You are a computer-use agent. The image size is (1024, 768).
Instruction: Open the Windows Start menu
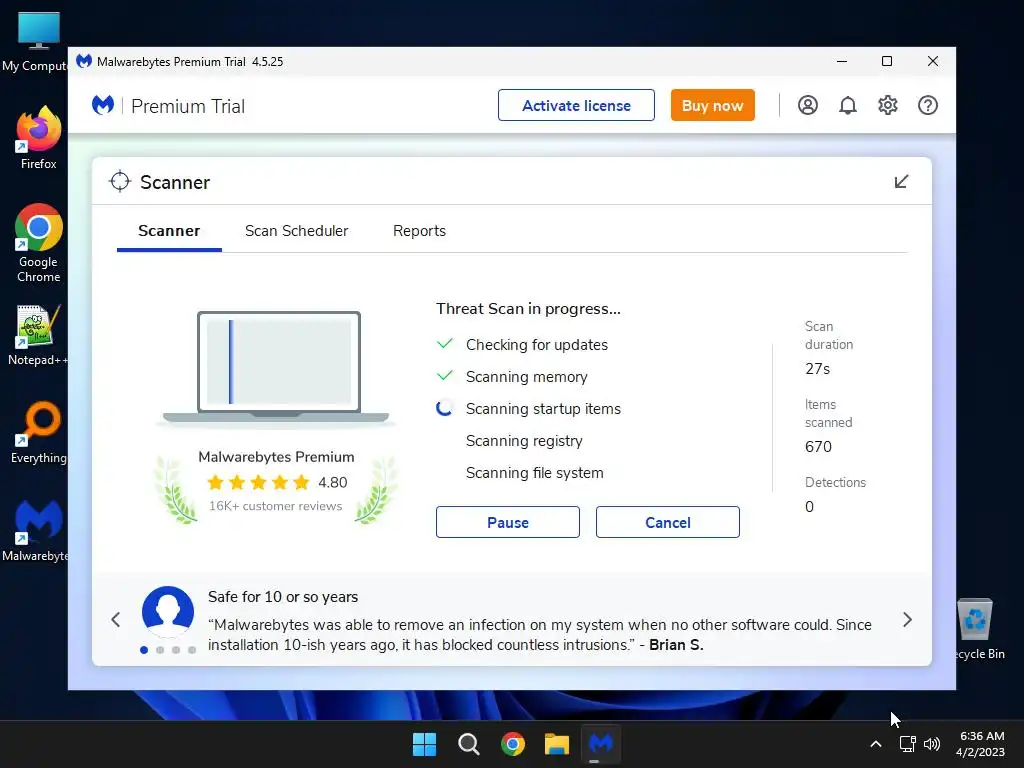click(424, 744)
